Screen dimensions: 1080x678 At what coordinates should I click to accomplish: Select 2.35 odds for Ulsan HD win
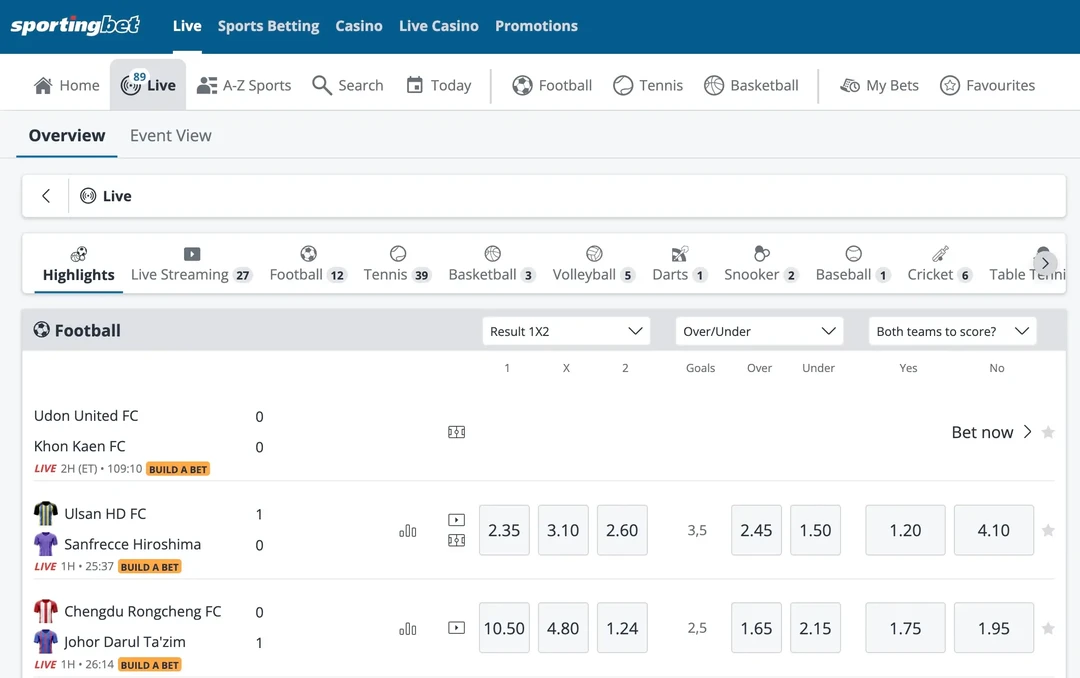tap(504, 530)
